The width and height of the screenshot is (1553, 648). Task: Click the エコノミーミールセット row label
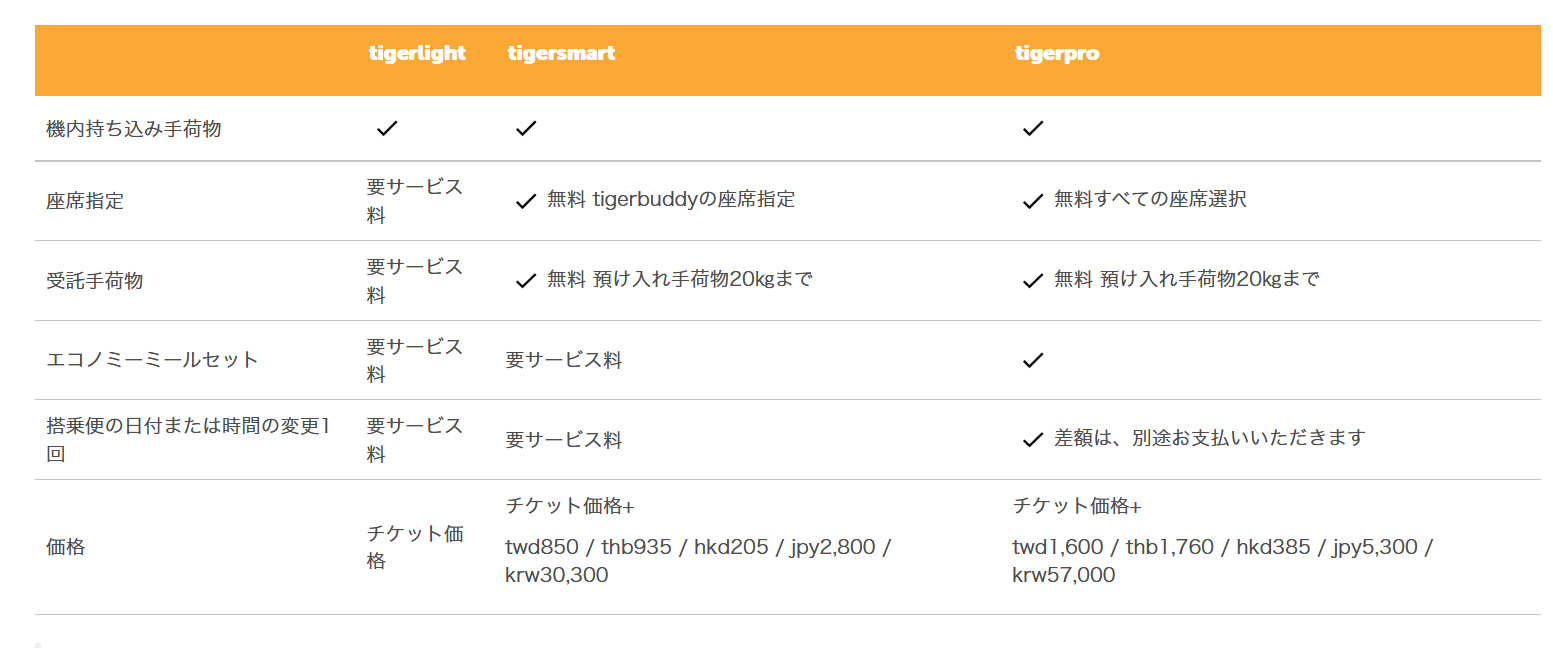tap(152, 360)
